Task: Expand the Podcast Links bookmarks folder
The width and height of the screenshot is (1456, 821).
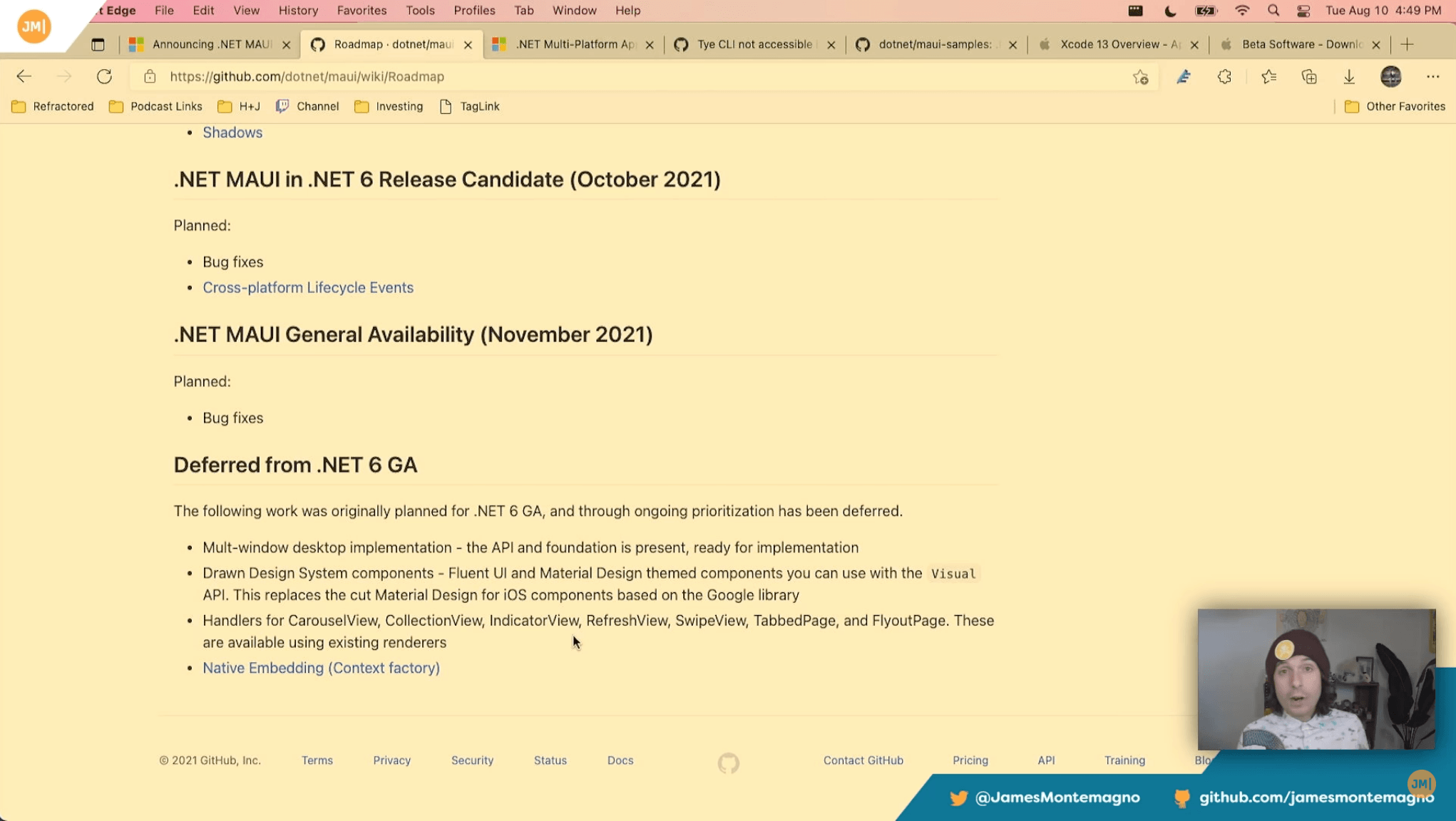Action: 155,107
